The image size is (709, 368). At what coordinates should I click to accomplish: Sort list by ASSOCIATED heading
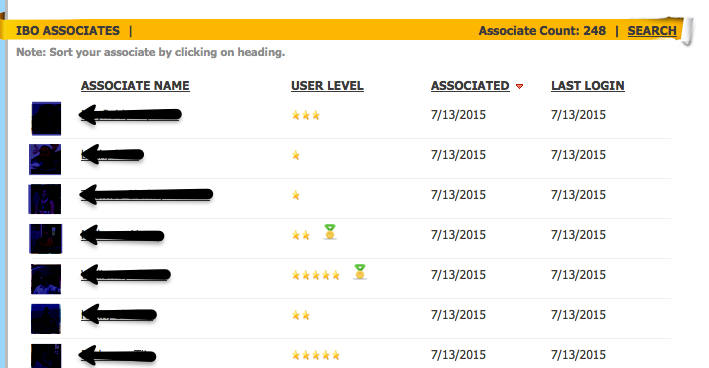click(470, 85)
